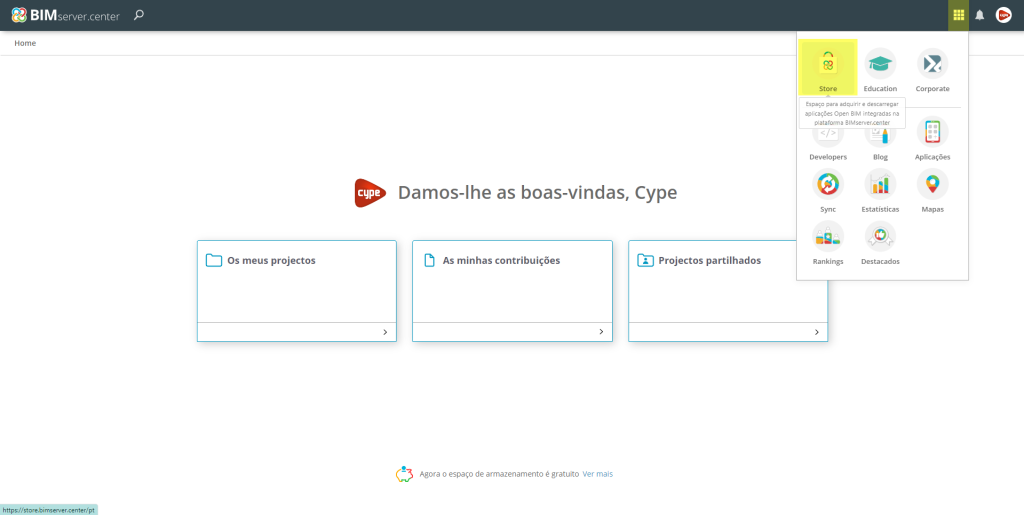Expand arrow under Projectos partilhados
This screenshot has width=1024, height=515.
[816, 332]
